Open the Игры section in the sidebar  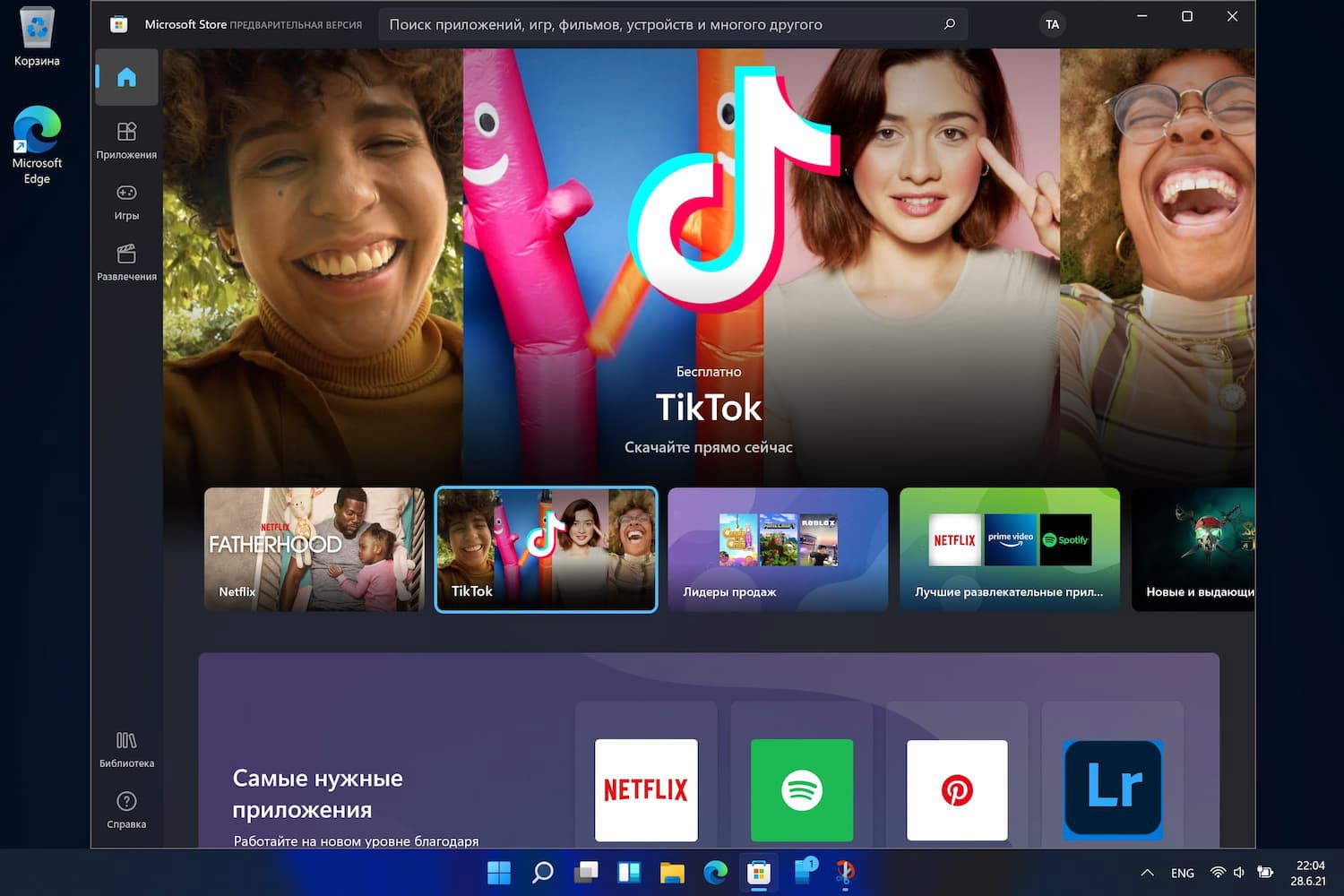coord(126,202)
